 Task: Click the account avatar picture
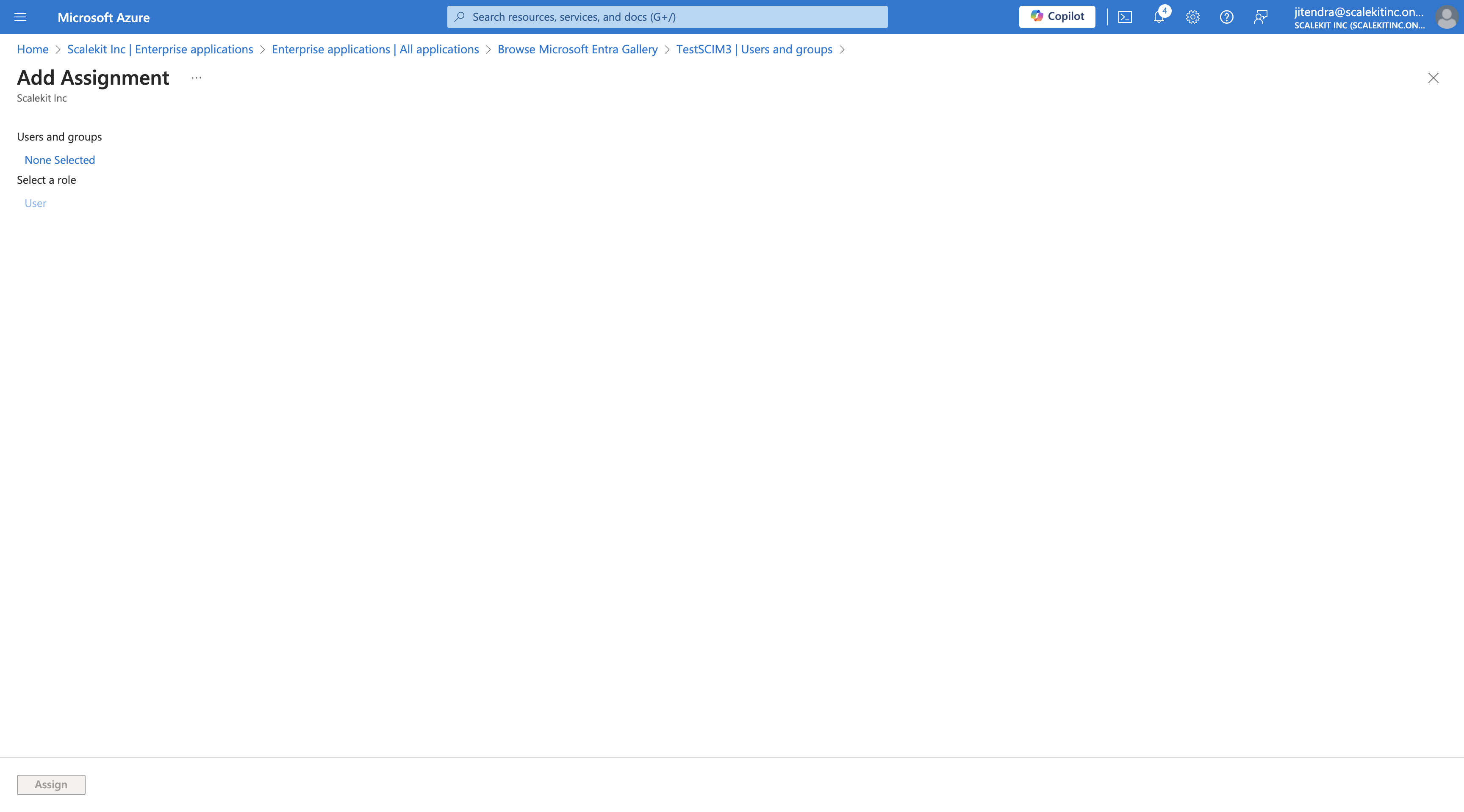[1446, 17]
